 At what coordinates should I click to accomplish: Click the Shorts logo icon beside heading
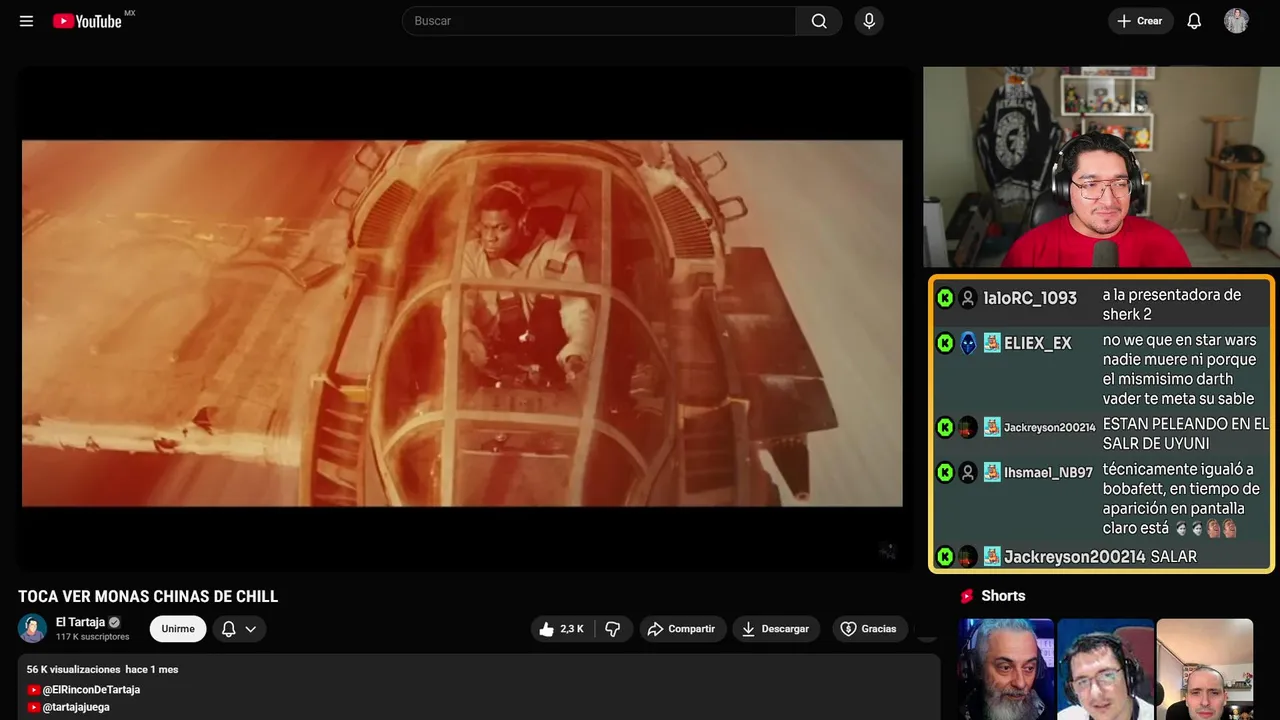967,596
